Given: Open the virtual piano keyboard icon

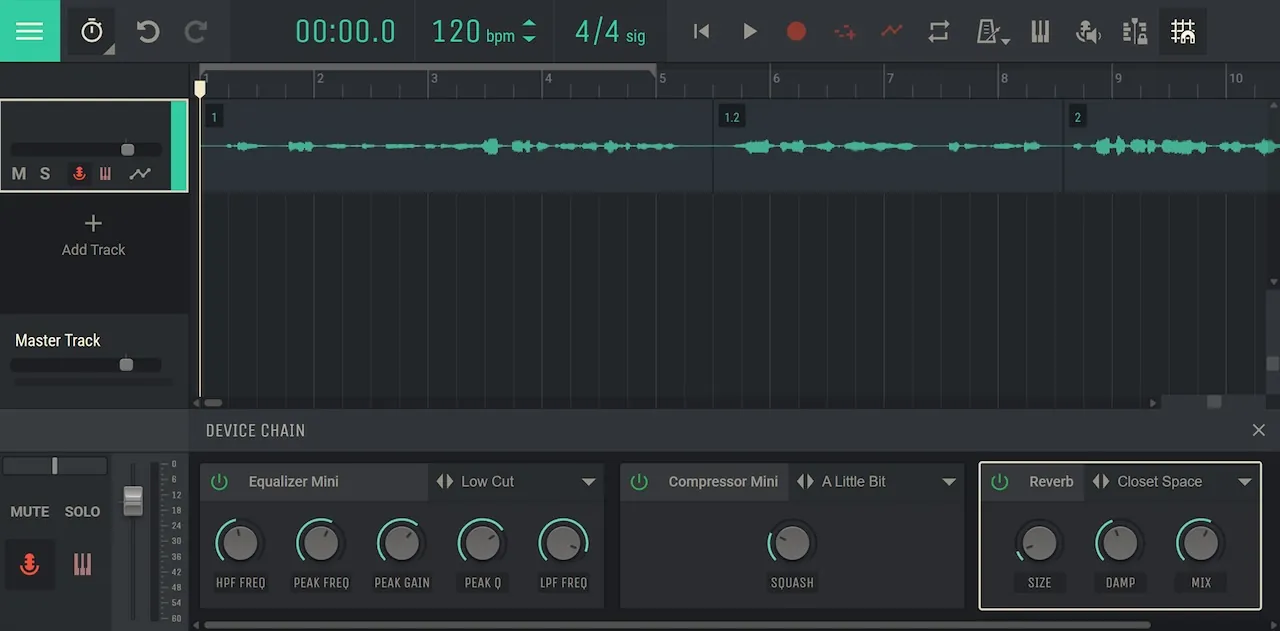Looking at the screenshot, I should coord(1040,31).
